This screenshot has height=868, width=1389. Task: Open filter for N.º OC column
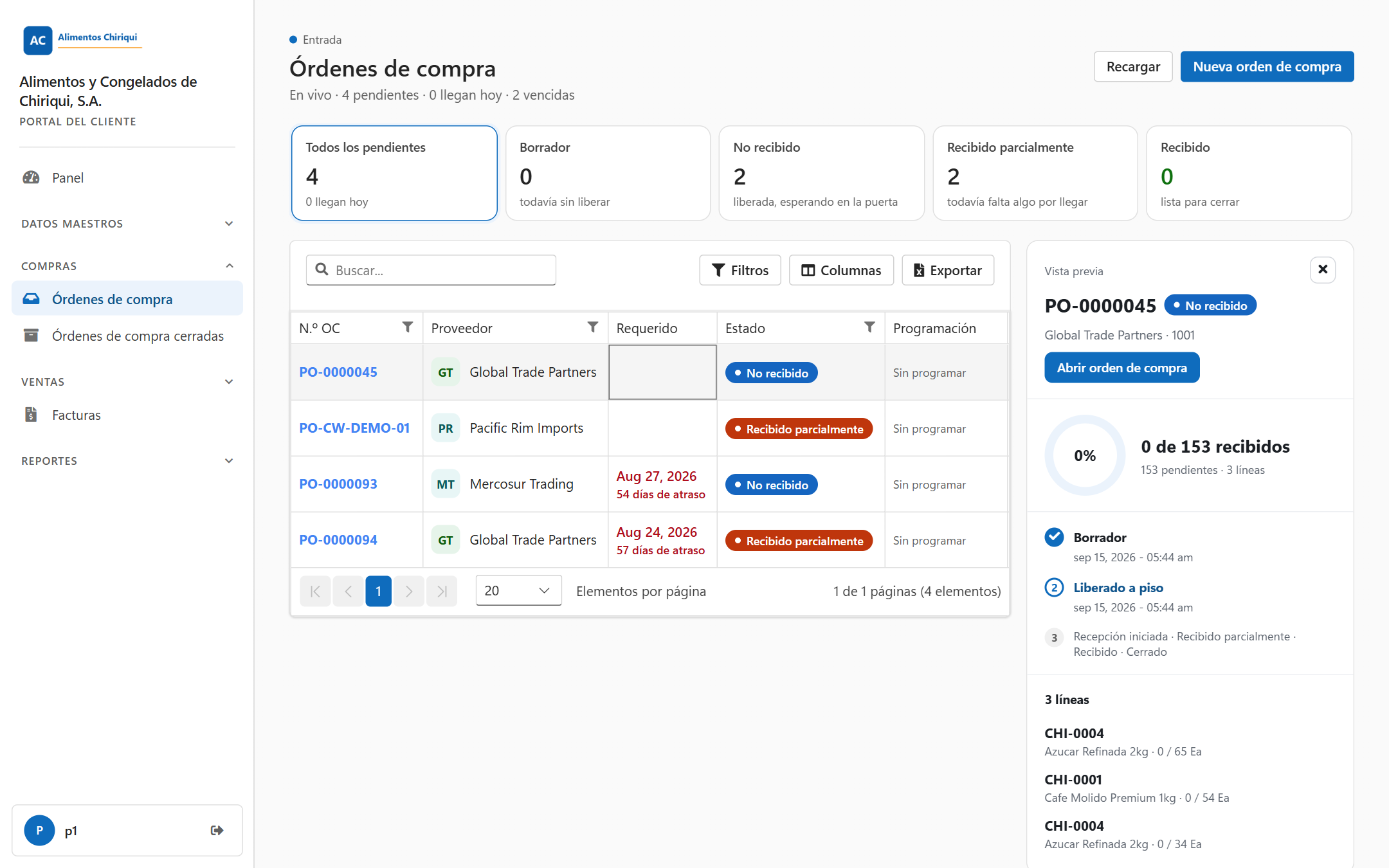coord(408,327)
